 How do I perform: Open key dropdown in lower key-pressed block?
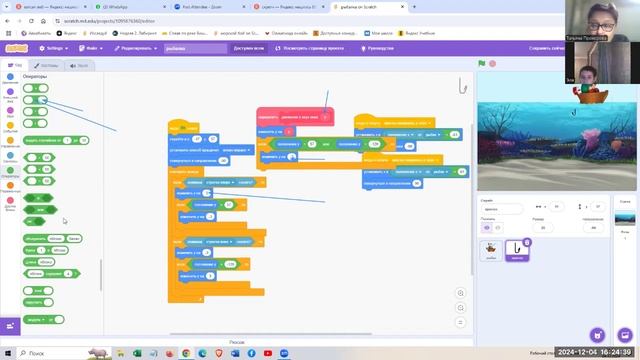(220, 242)
